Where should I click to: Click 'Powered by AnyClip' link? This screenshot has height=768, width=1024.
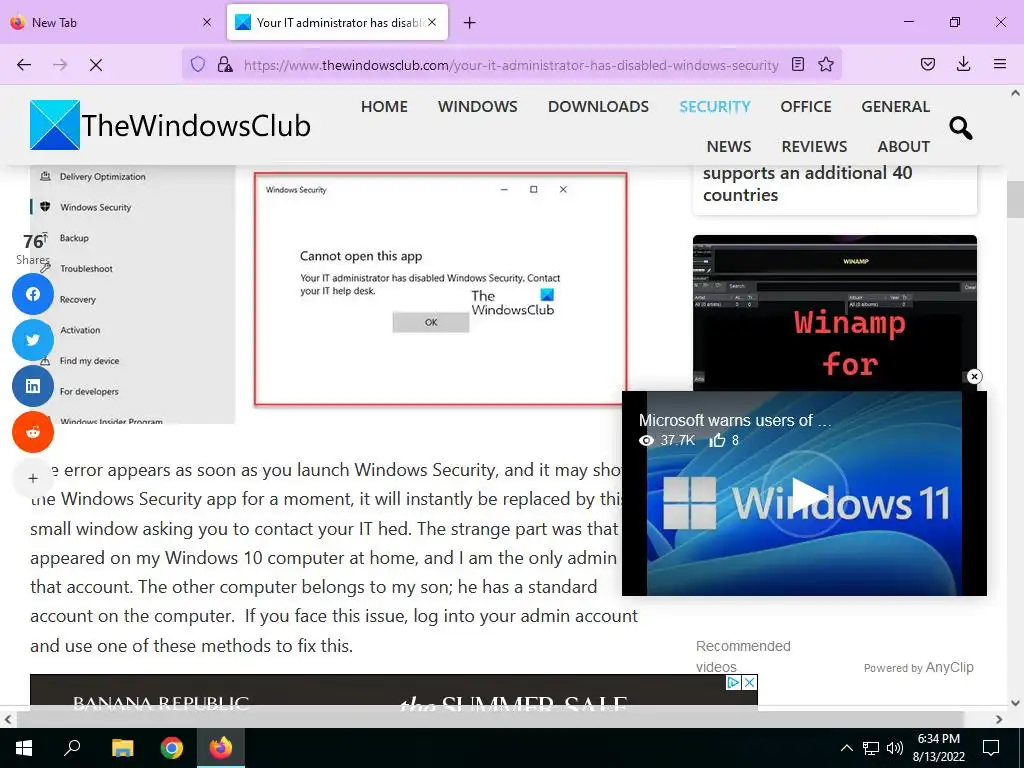(x=918, y=667)
